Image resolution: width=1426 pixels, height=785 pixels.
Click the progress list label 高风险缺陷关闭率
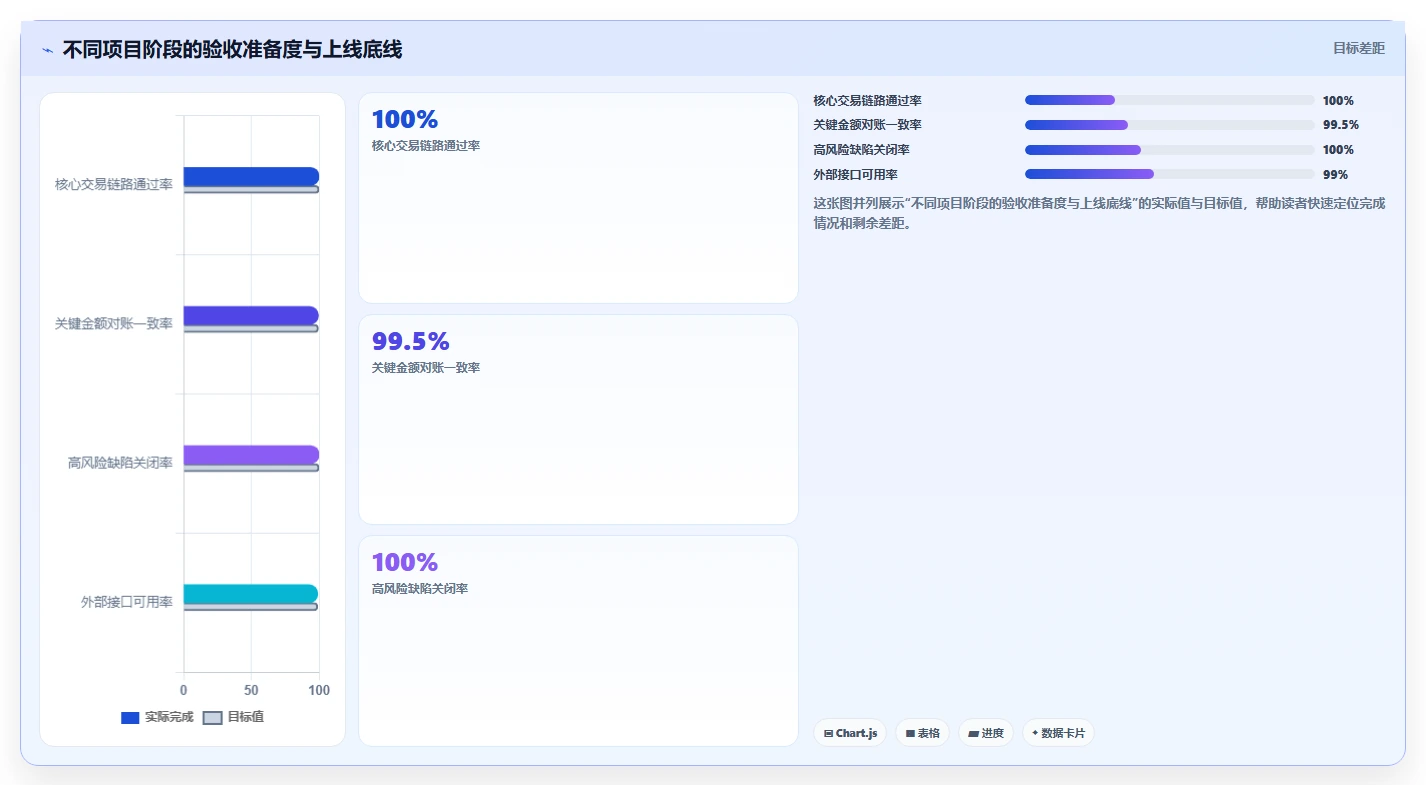[862, 150]
